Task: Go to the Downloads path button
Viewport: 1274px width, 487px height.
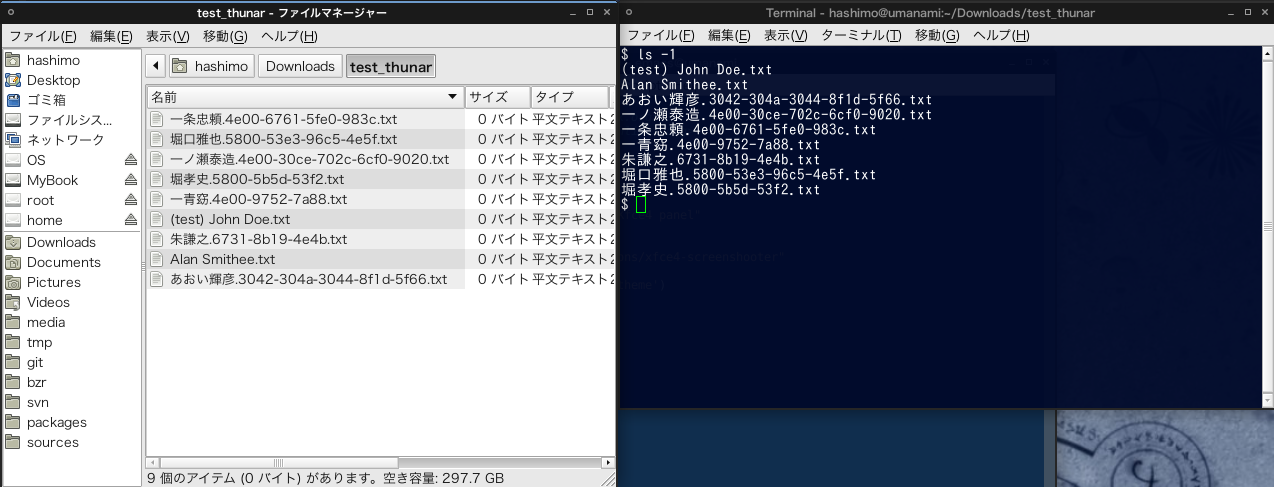Action: tap(300, 66)
